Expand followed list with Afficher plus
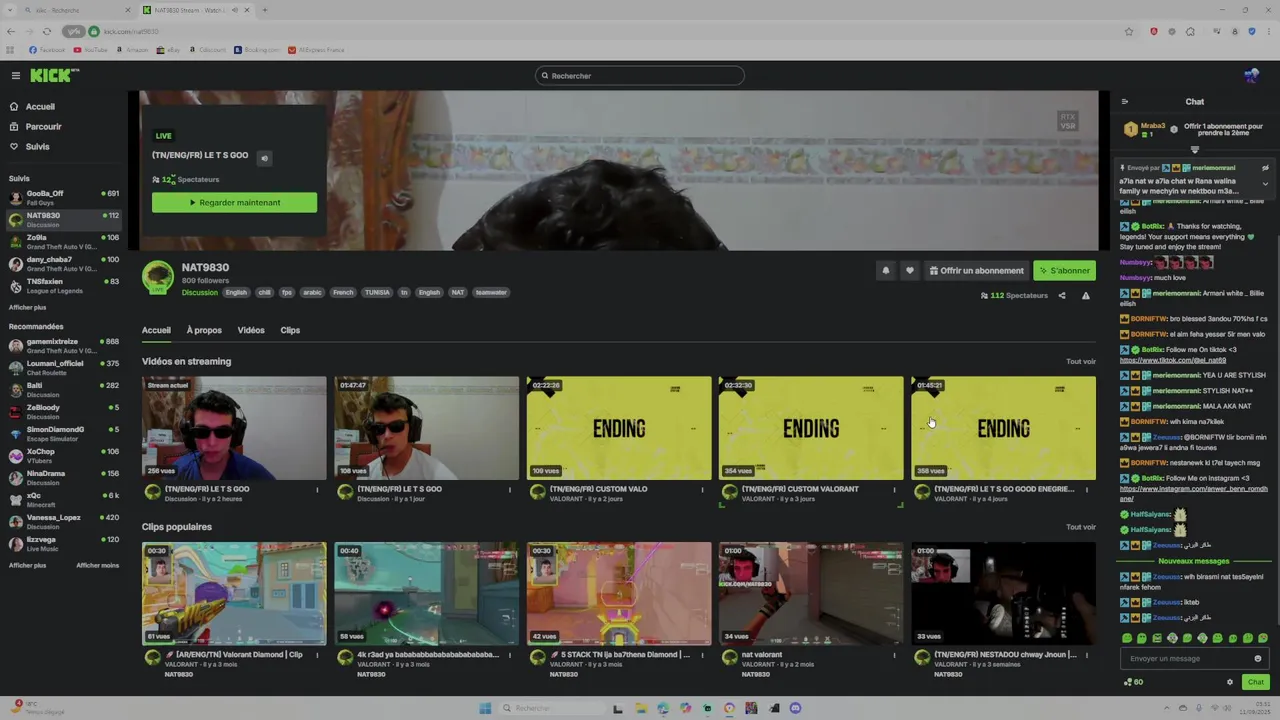 [x=27, y=308]
